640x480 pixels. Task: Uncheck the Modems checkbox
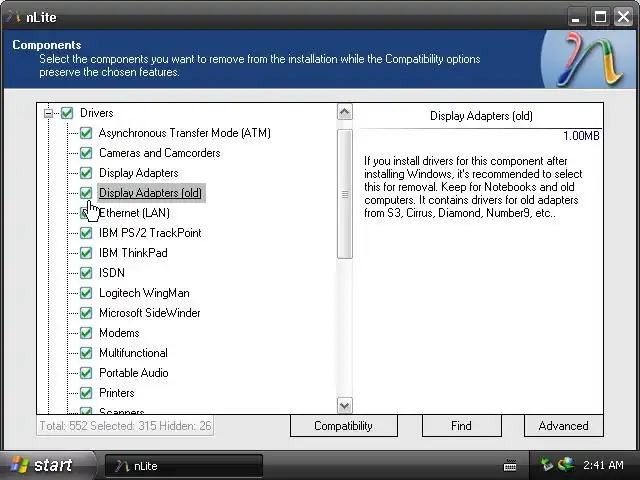[86, 333]
